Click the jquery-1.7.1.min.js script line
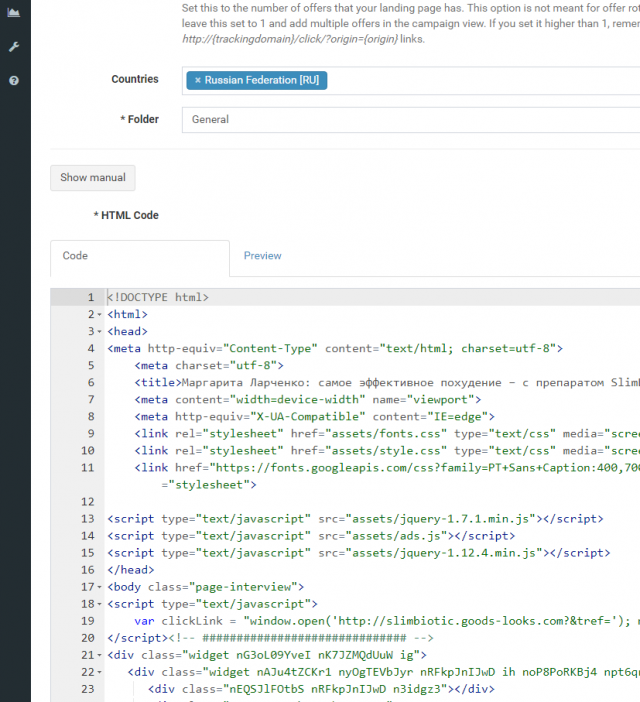Viewport: 640px width, 702px height. (x=355, y=518)
